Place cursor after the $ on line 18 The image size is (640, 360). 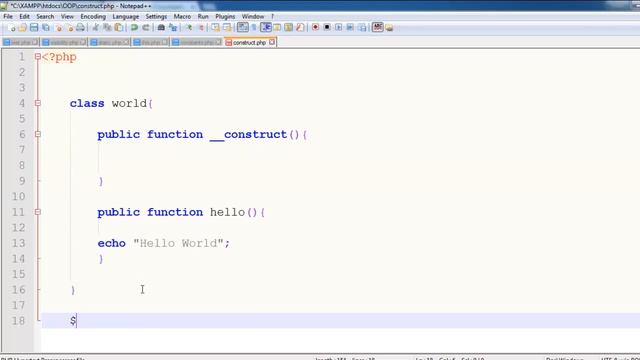(77, 321)
